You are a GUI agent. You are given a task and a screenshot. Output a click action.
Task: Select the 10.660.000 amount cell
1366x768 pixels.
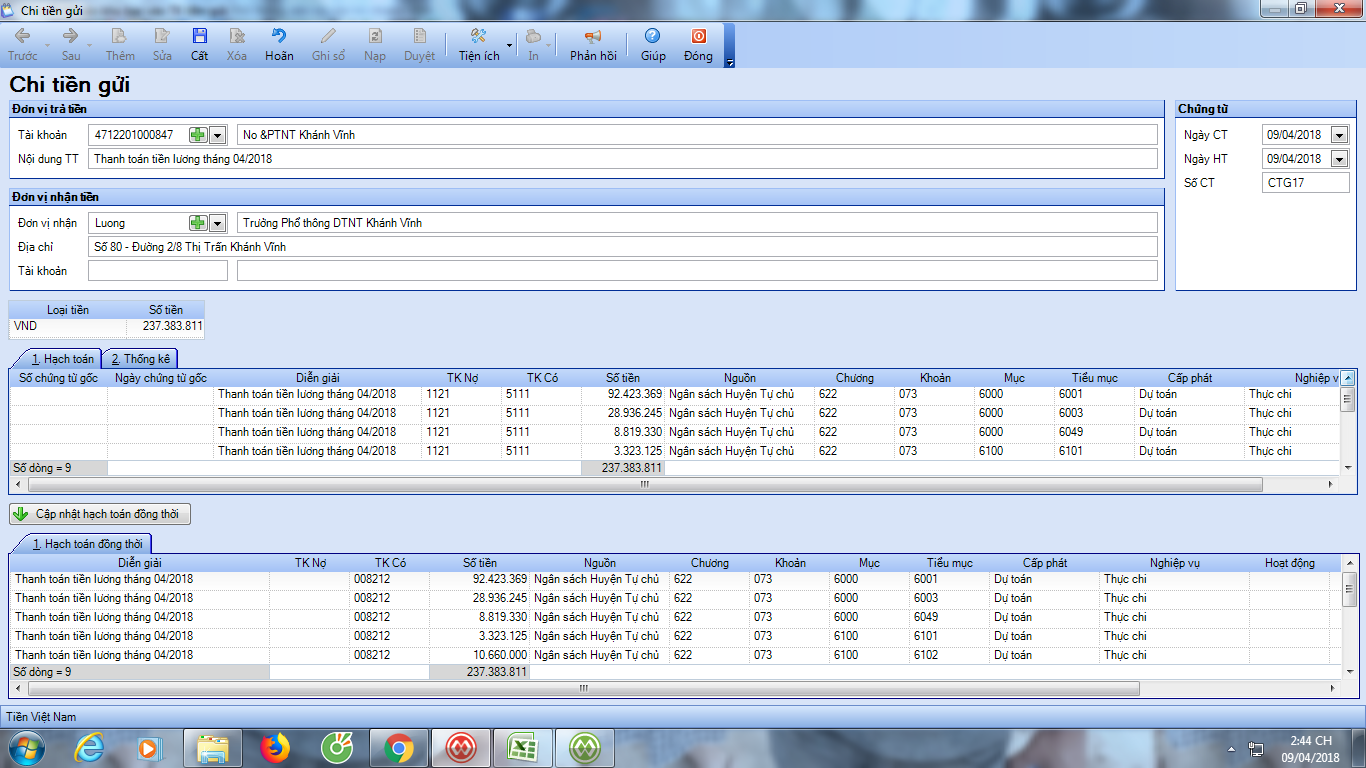[479, 655]
